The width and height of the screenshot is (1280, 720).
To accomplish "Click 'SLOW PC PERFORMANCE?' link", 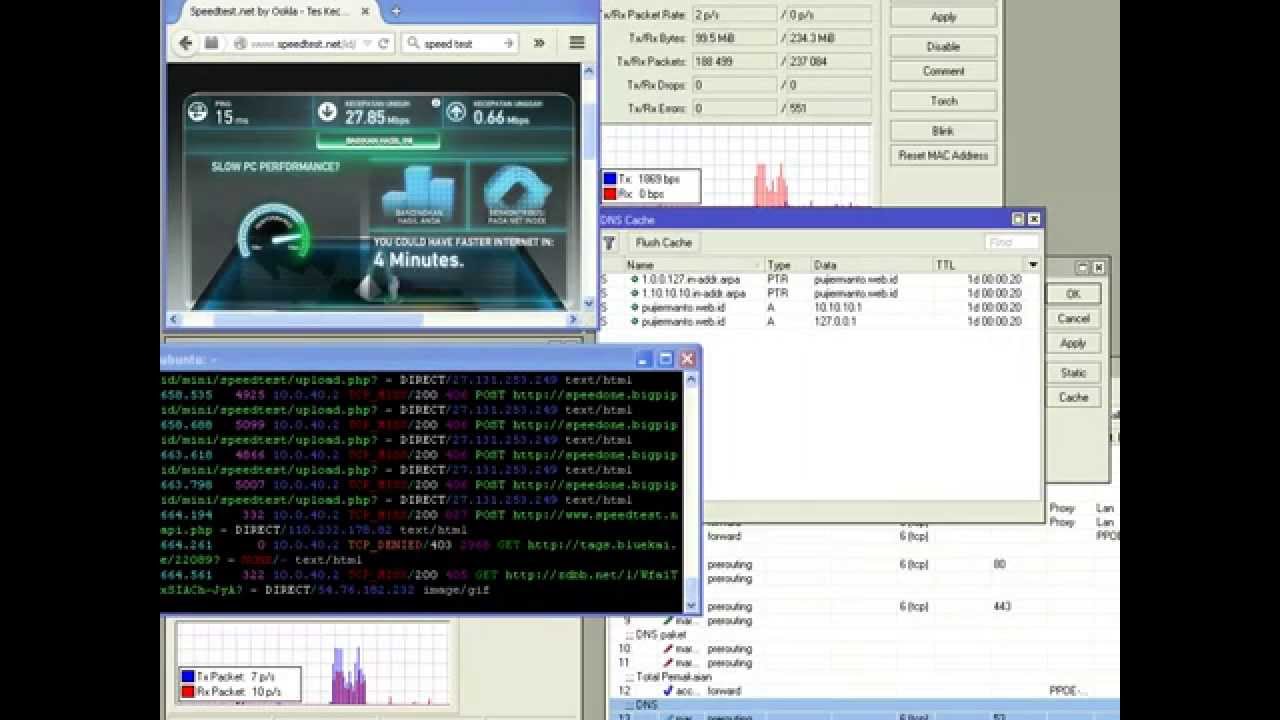I will coord(275,167).
